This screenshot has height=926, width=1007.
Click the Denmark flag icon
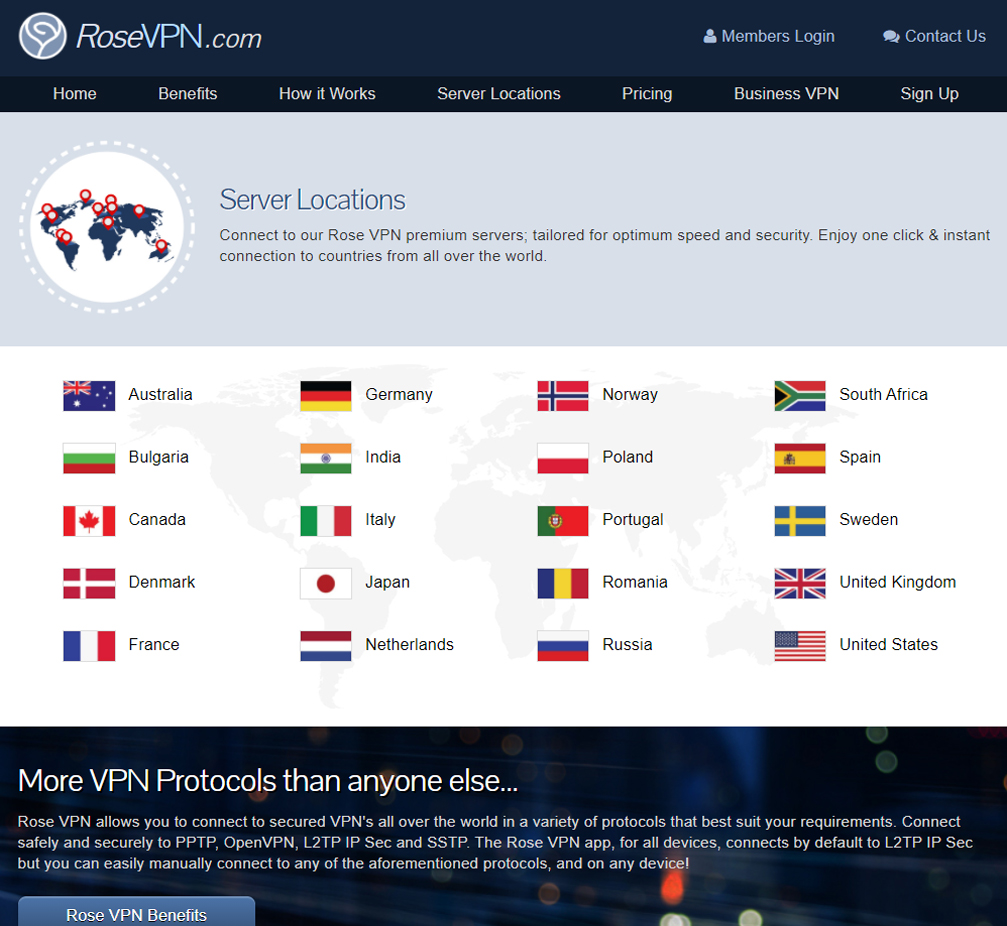click(89, 583)
